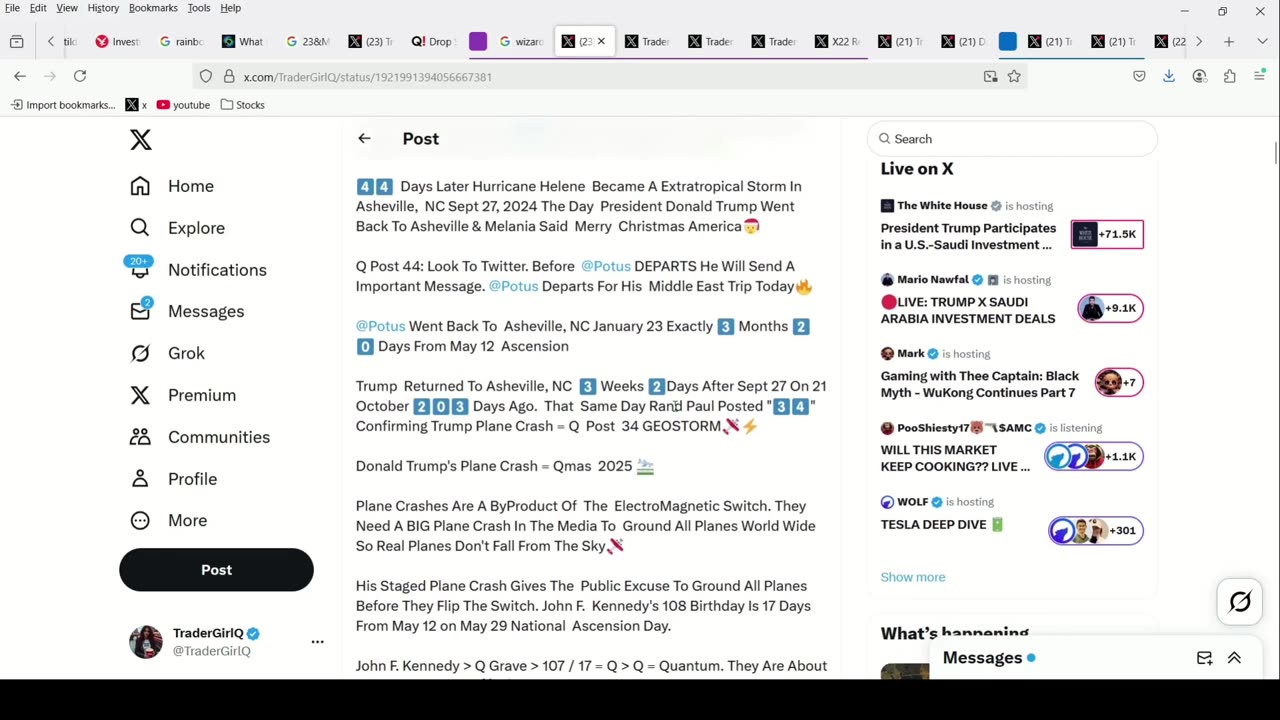The height and width of the screenshot is (720, 1280).
Task: Open the Firefox View tab-overview icon
Action: click(x=17, y=42)
